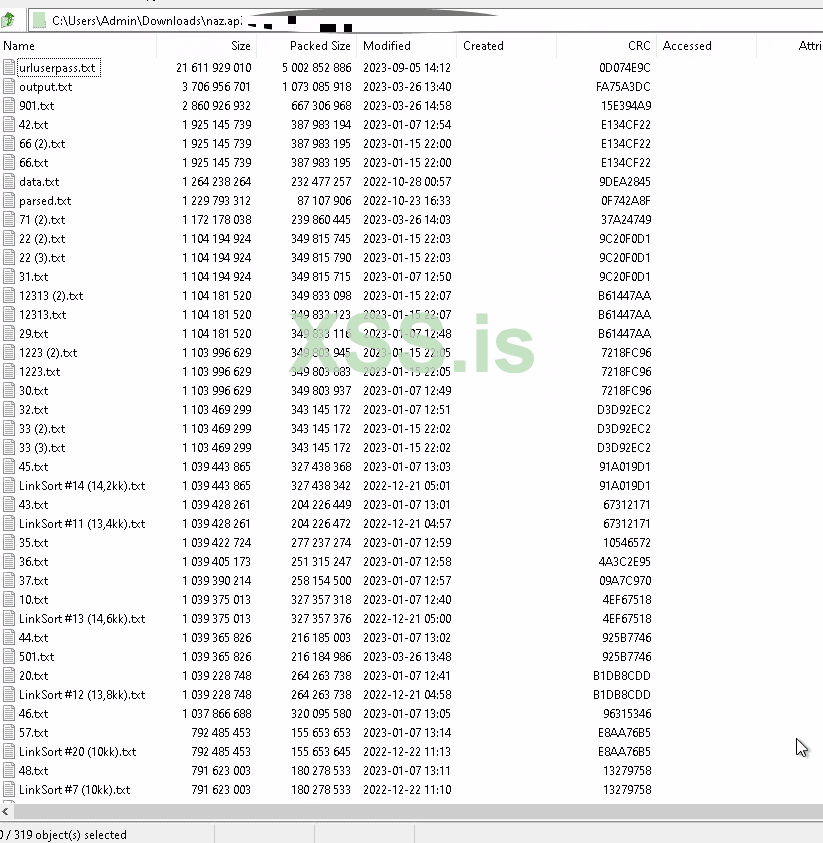Viewport: 823px width, 843px height.
Task: Click modified date 2022-12-22 11:10
Action: (407, 789)
